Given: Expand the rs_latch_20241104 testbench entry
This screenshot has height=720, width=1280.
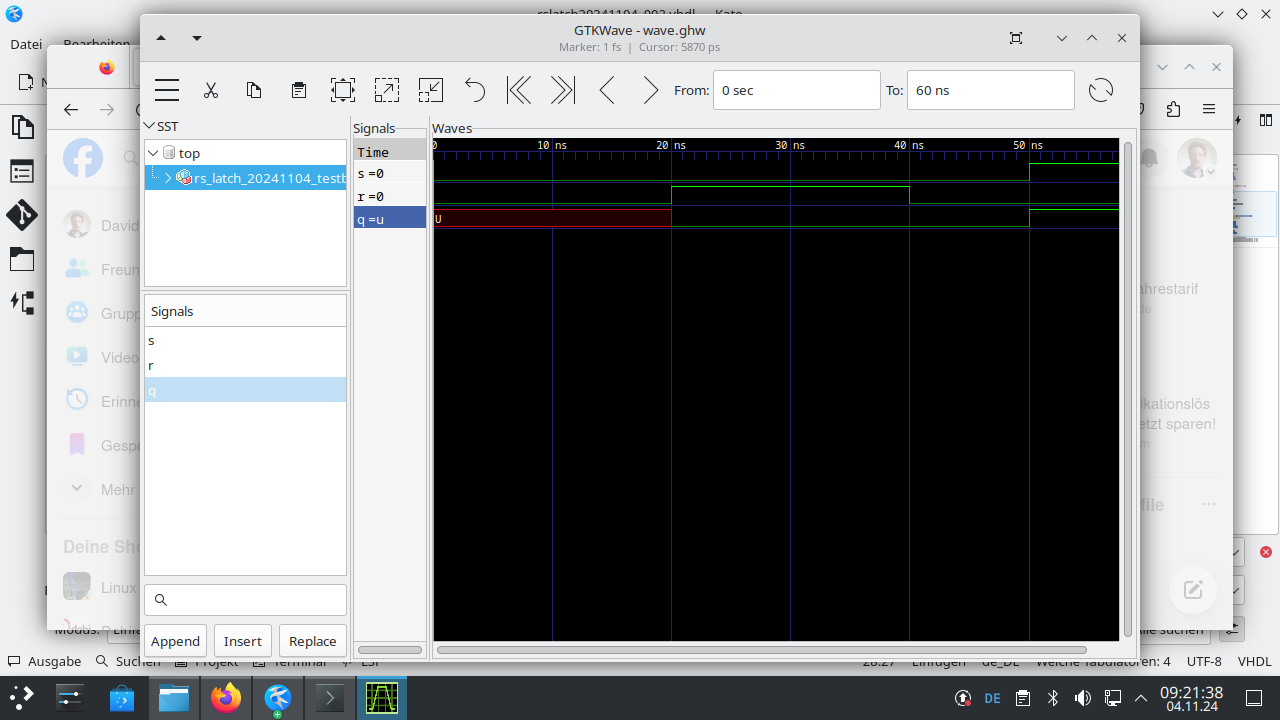Looking at the screenshot, I should pos(168,176).
